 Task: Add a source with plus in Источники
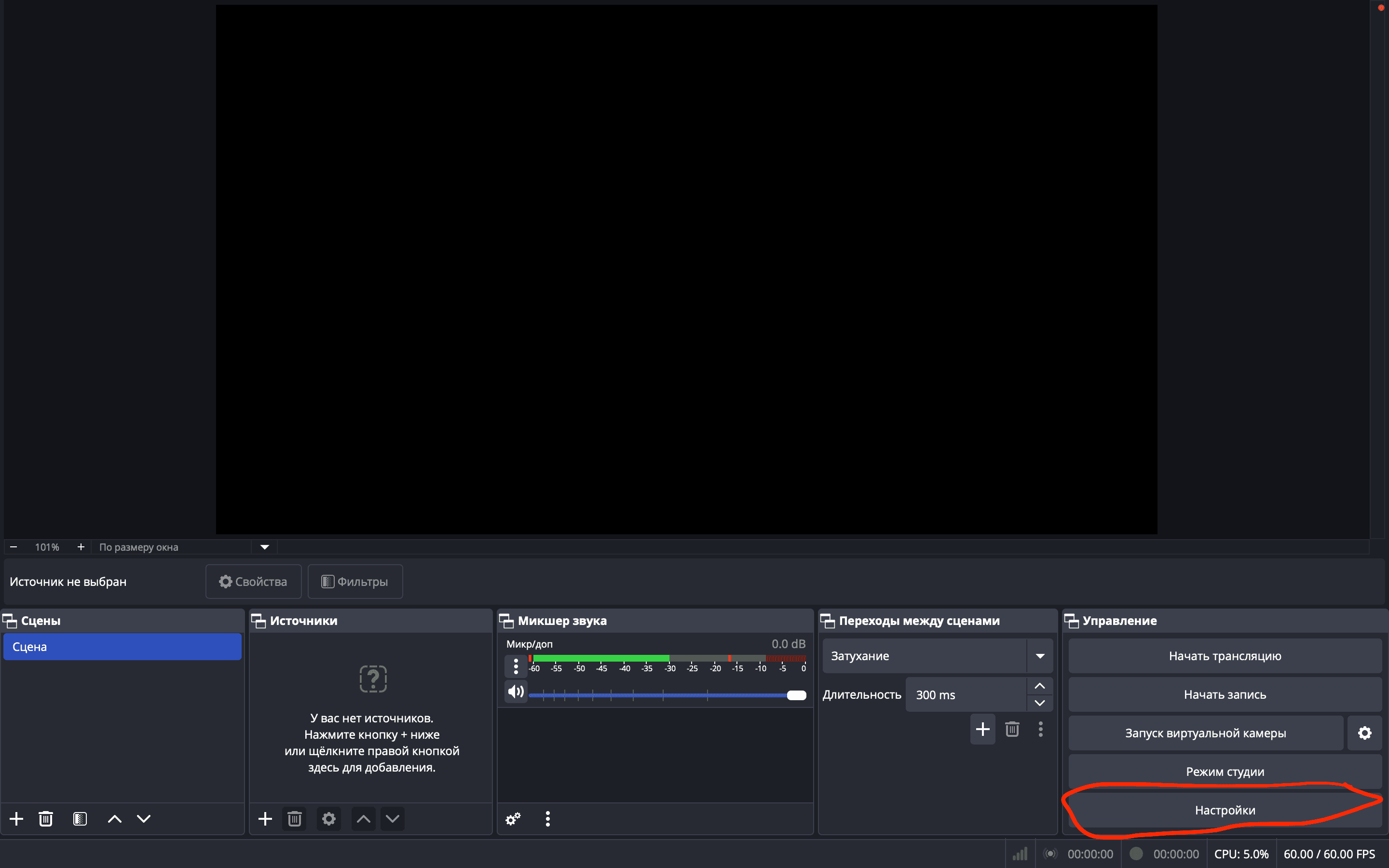(x=265, y=819)
